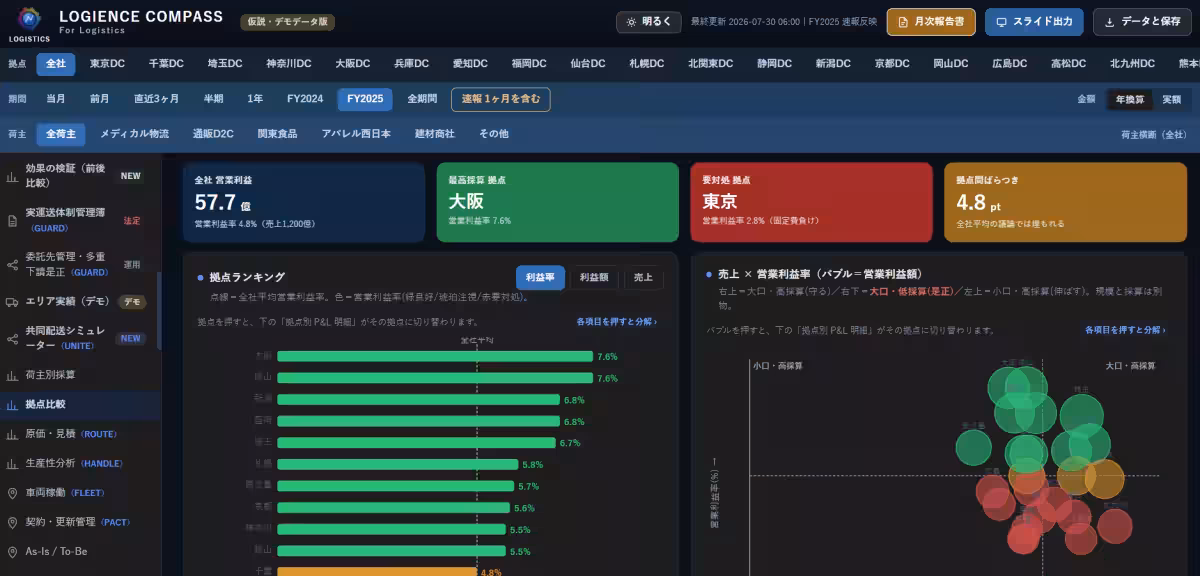
Task: Select the 全社 site tab
Action: click(56, 63)
